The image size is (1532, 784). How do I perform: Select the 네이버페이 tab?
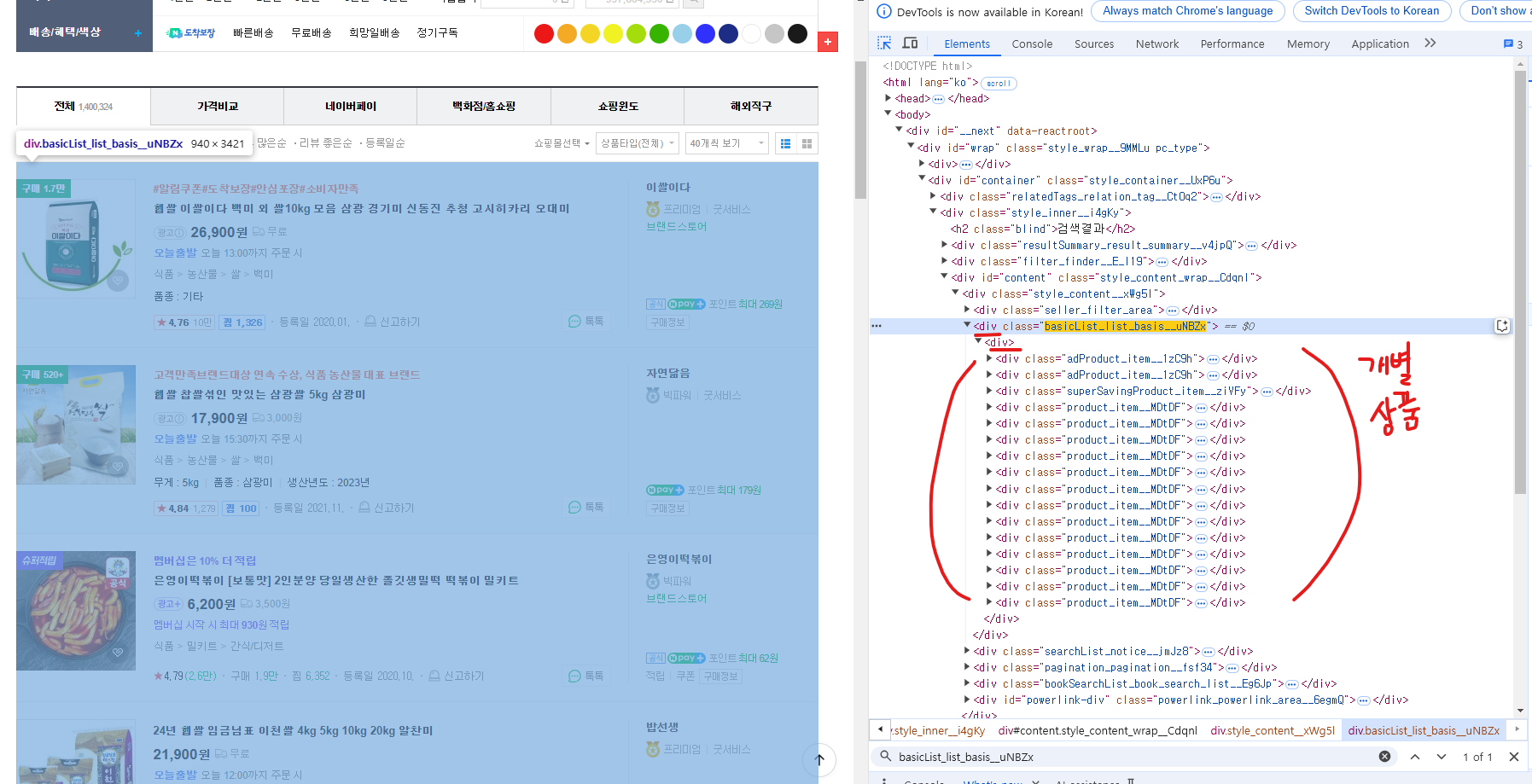click(351, 107)
